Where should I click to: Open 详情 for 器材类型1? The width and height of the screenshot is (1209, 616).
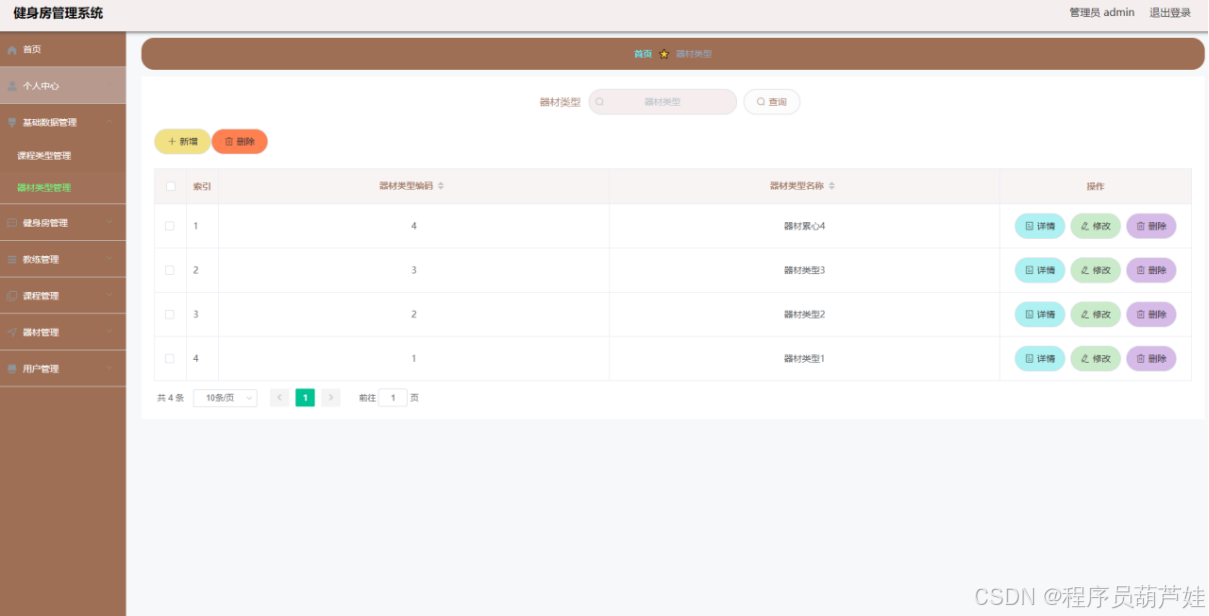tap(1040, 358)
